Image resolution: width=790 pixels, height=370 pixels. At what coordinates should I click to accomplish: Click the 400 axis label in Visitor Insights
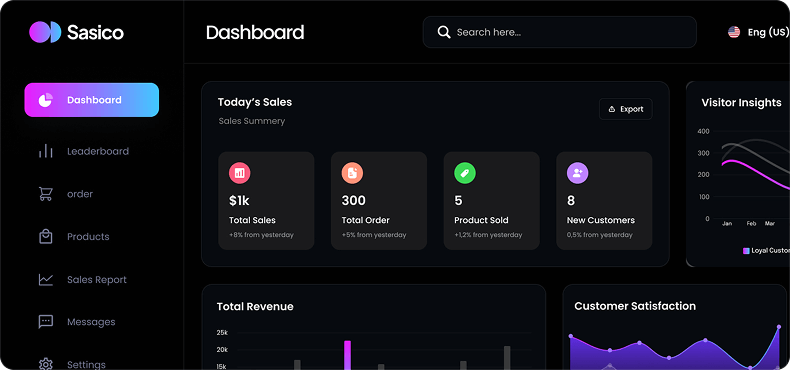tap(703, 131)
